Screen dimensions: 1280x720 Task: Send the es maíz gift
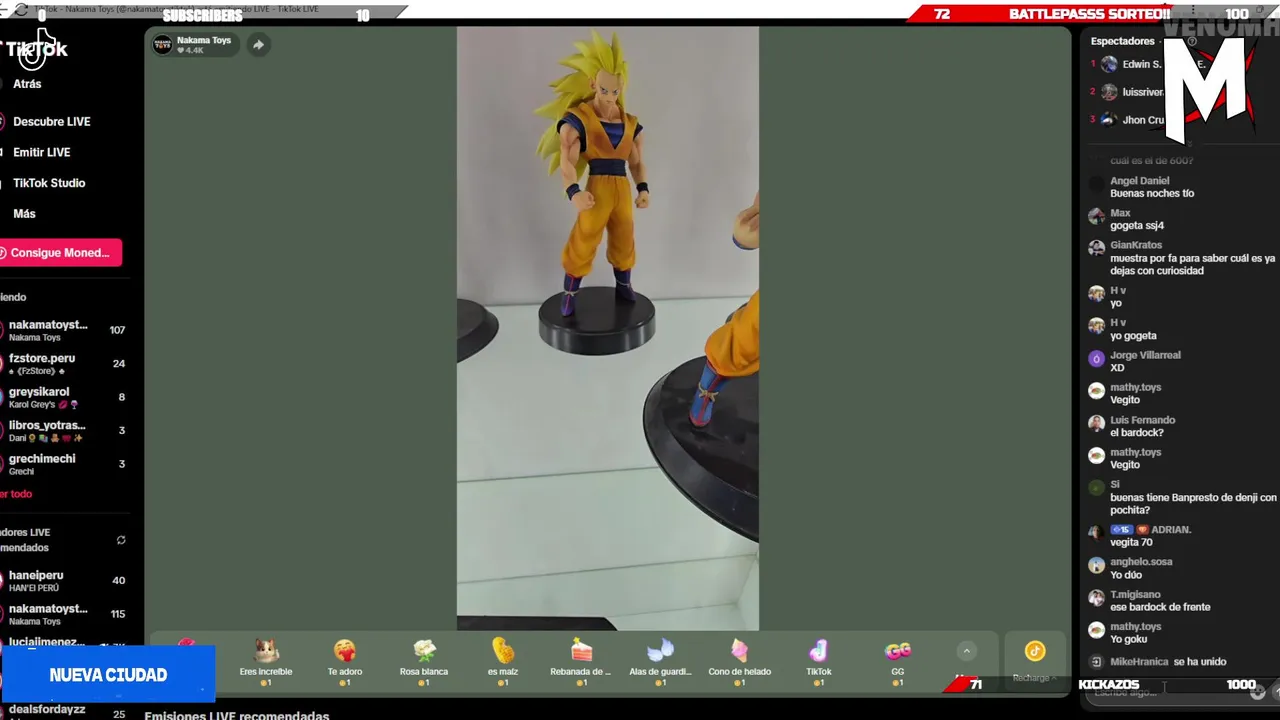pyautogui.click(x=502, y=662)
